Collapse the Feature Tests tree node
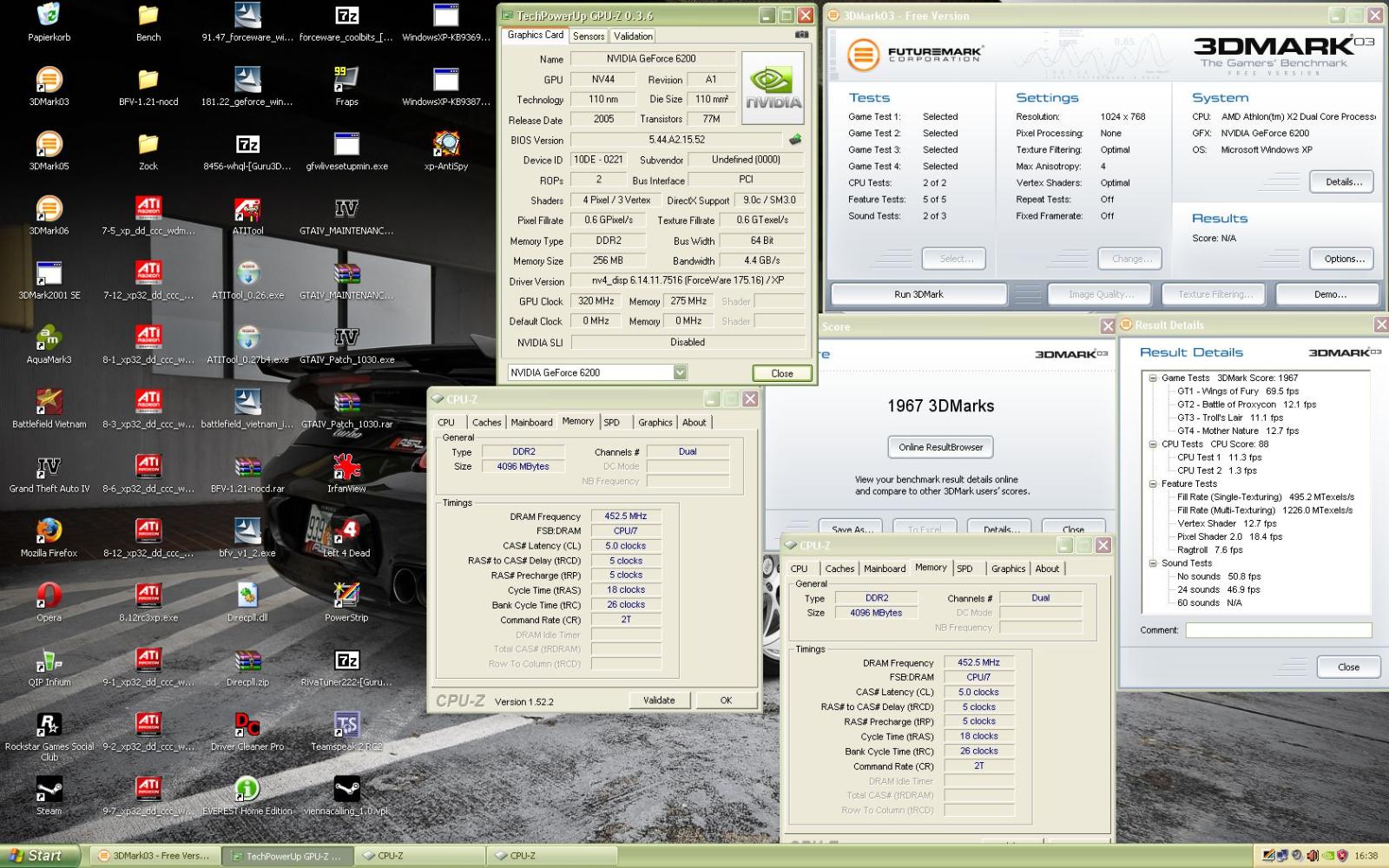The width and height of the screenshot is (1389, 868). point(1153,483)
